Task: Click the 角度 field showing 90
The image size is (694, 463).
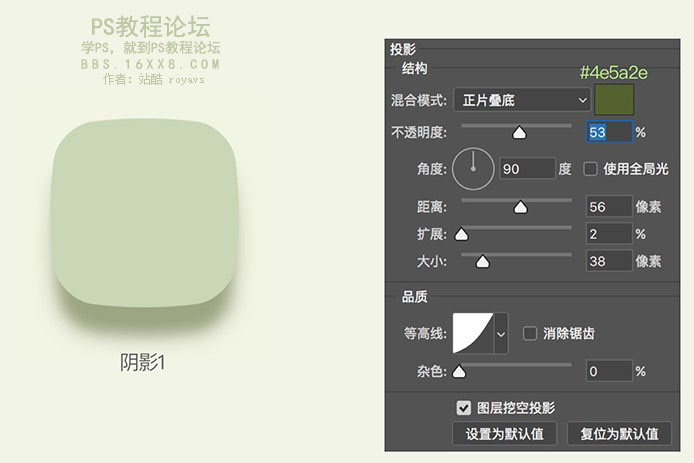Action: tap(527, 169)
